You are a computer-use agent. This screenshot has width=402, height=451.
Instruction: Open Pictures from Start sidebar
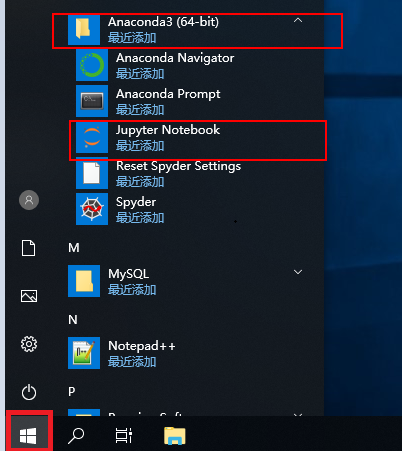tap(29, 296)
